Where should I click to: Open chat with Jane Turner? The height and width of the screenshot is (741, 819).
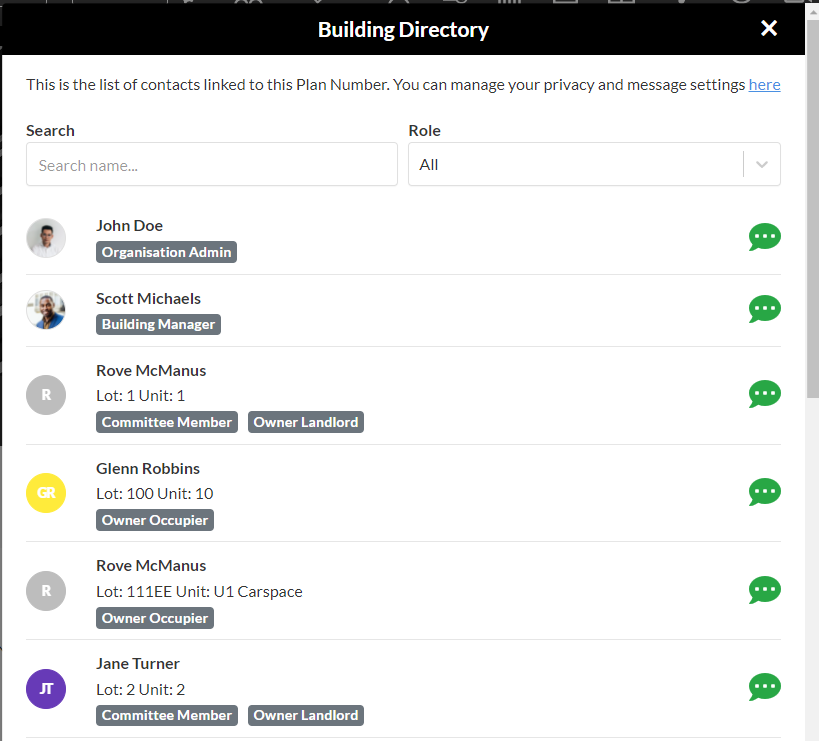point(764,687)
